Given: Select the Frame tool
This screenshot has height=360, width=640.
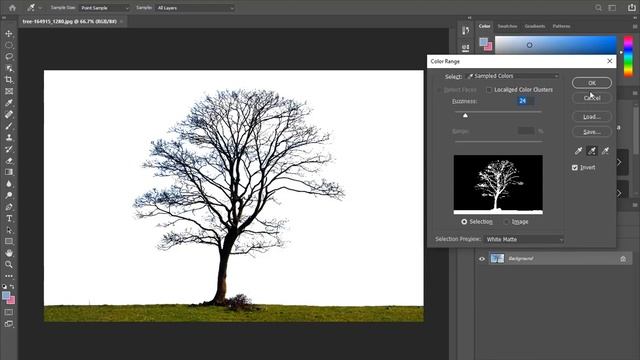Looking at the screenshot, I should (9, 91).
